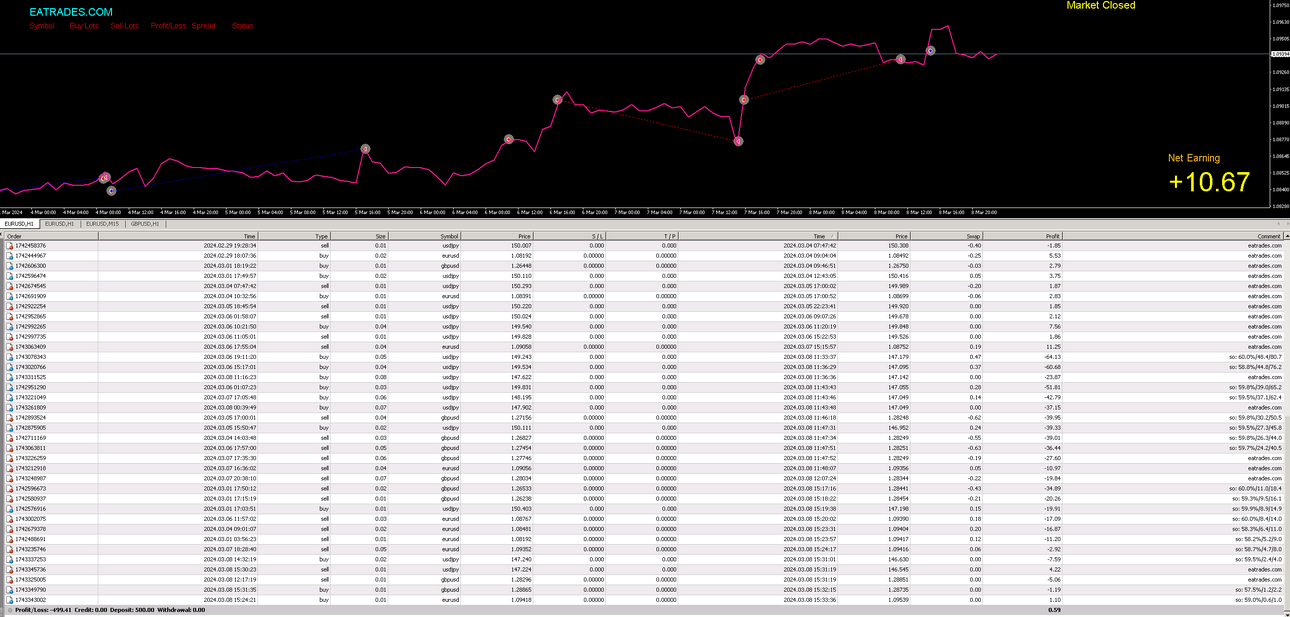Click the row icon of order 1742711169

pyautogui.click(x=10, y=437)
